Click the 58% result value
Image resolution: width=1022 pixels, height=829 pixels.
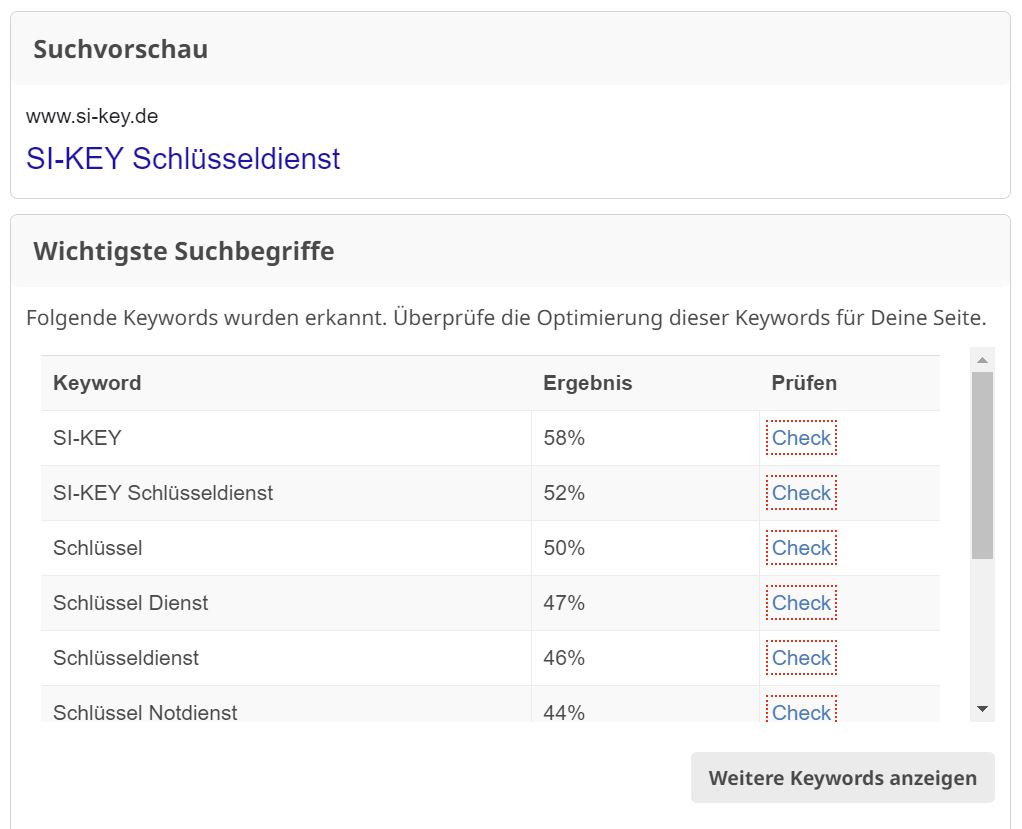pos(564,438)
